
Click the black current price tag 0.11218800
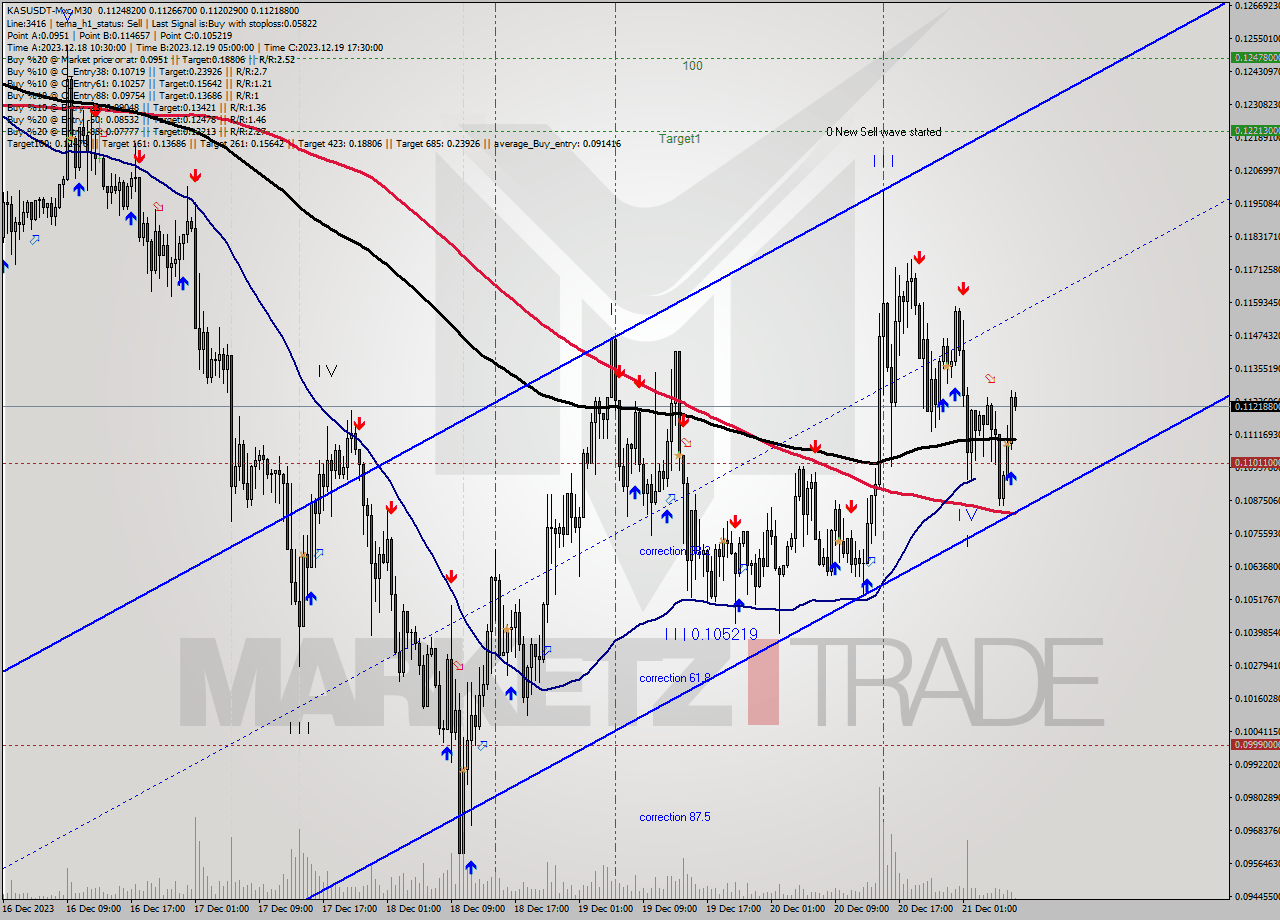tap(1256, 406)
